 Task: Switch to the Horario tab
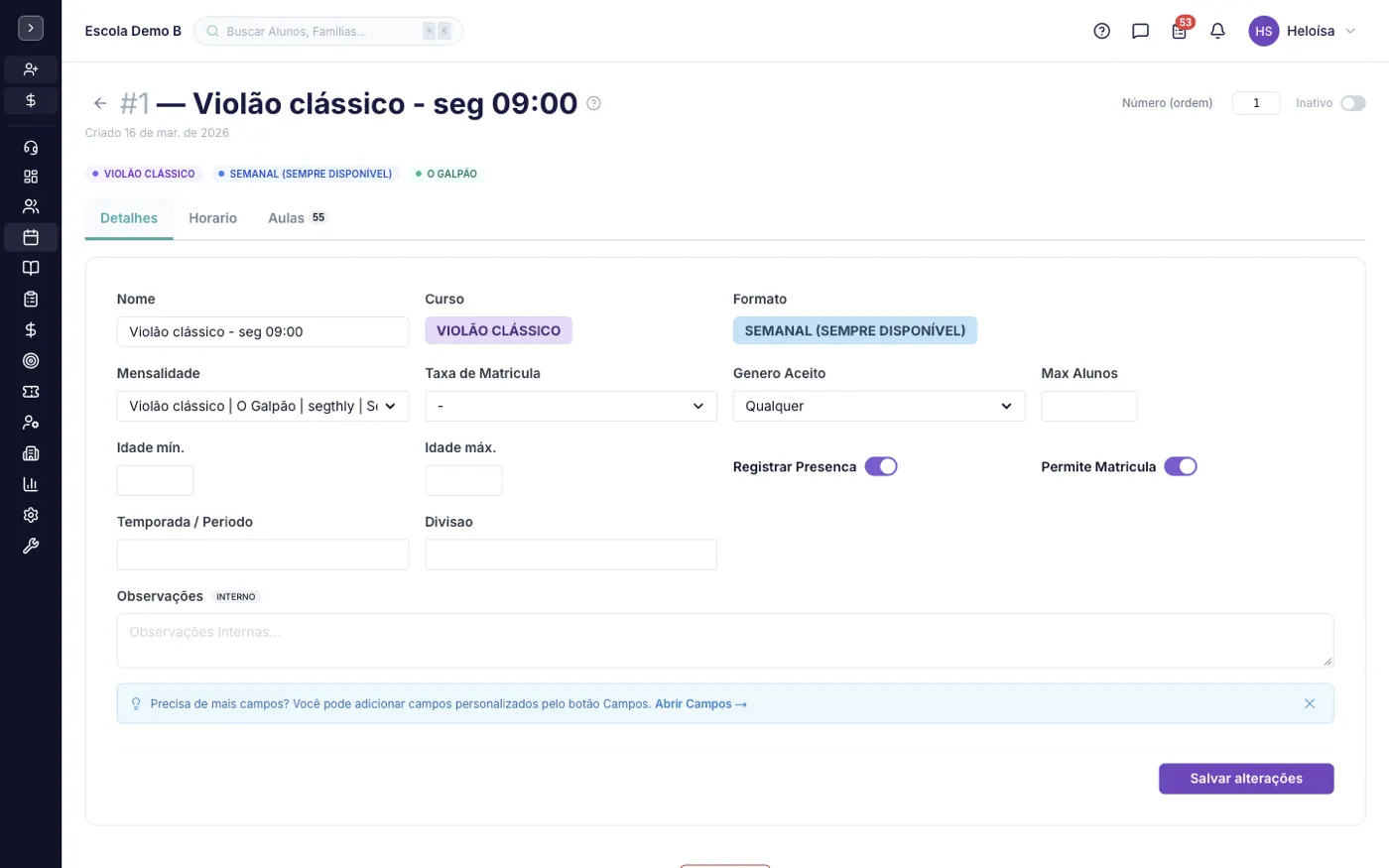tap(213, 218)
